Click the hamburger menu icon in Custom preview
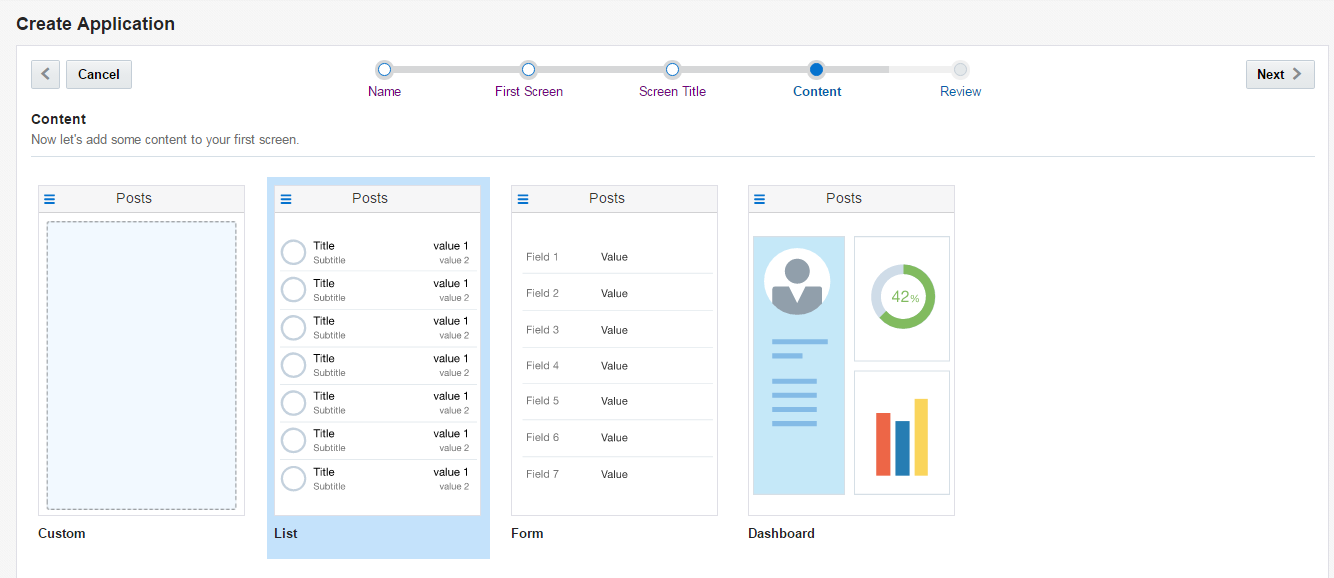The height and width of the screenshot is (578, 1334). [50, 199]
